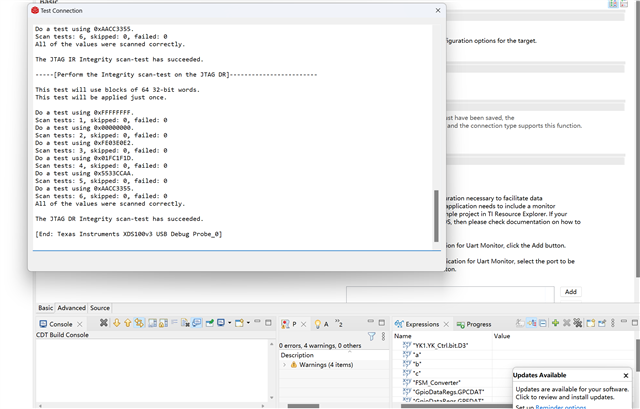Image resolution: width=640 pixels, height=409 pixels.
Task: Click the Add button for Uart Monitor
Action: pos(571,291)
